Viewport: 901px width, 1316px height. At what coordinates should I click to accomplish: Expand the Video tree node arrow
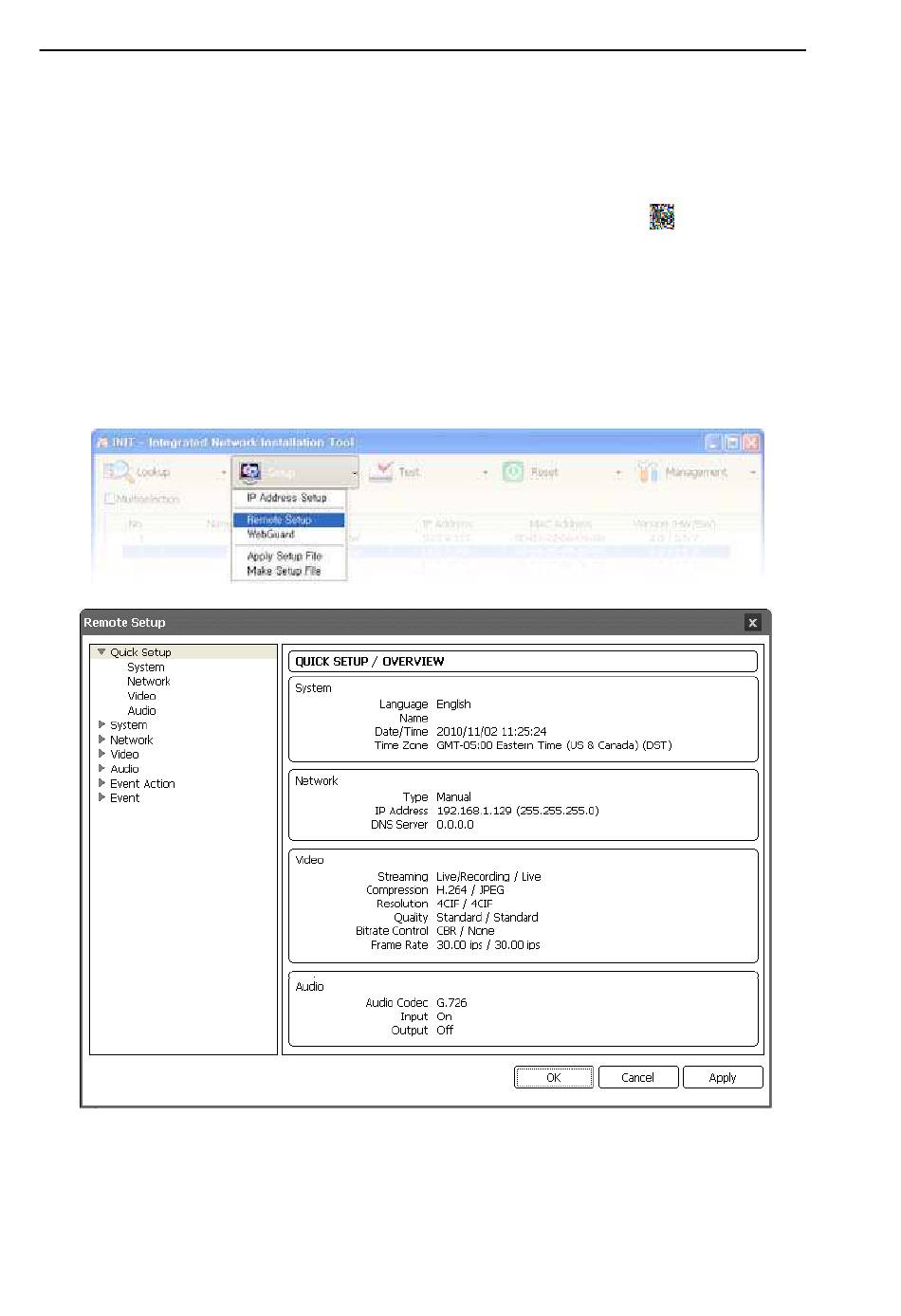coord(101,754)
